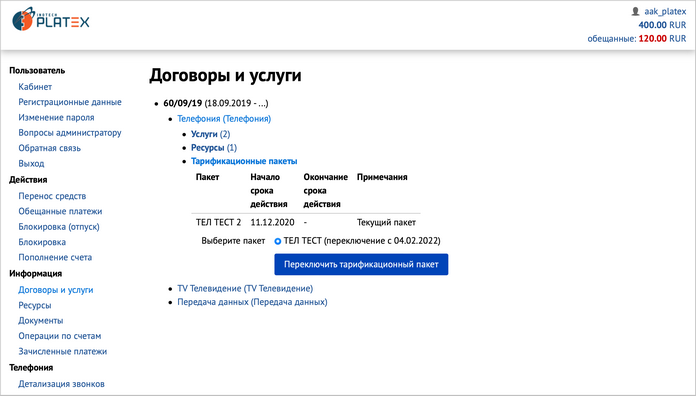Click the Текущий пакет note cell
Screen dimensions: 696x396
coord(386,222)
